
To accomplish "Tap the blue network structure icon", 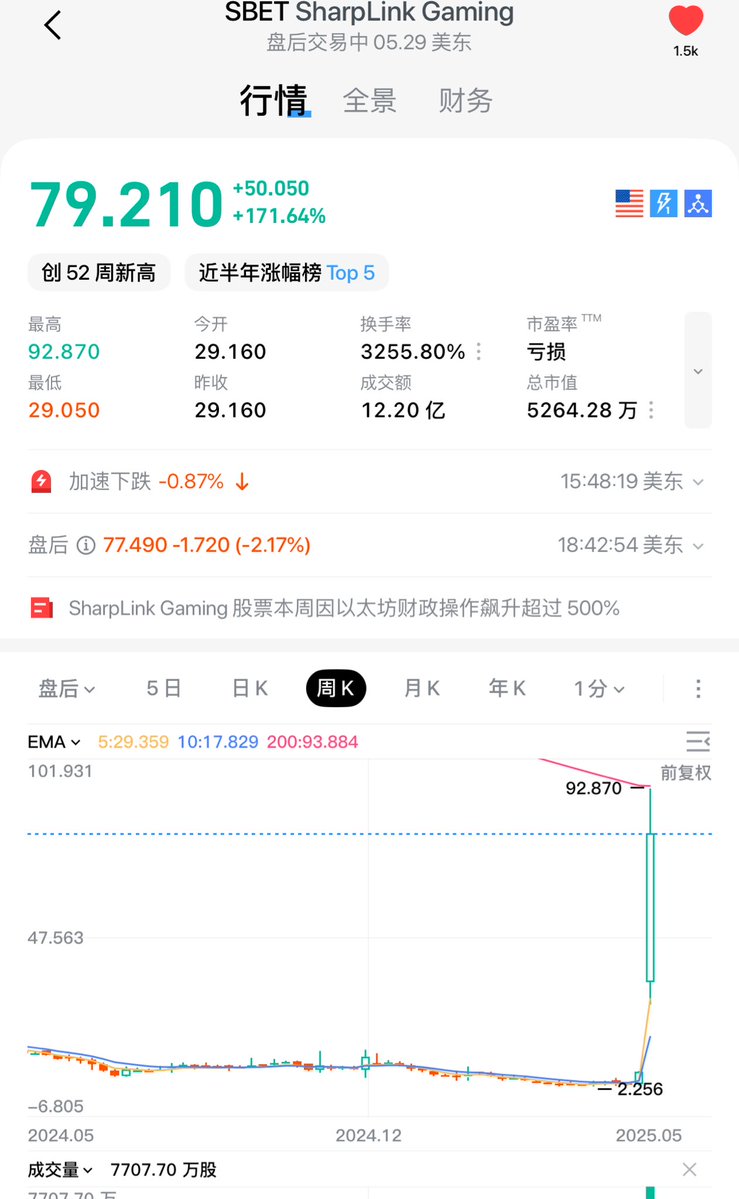I will 698,203.
